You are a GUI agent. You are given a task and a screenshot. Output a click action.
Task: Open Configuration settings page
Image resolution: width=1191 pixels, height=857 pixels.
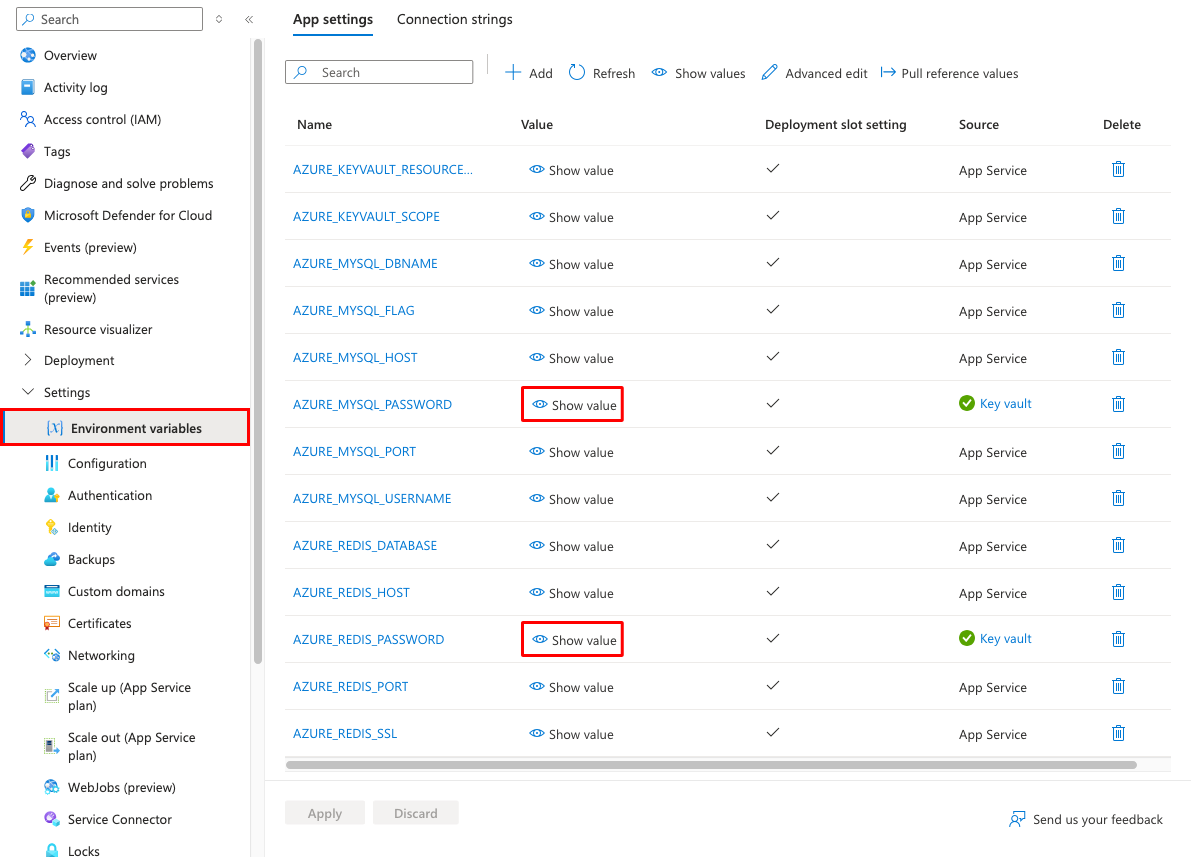point(107,463)
